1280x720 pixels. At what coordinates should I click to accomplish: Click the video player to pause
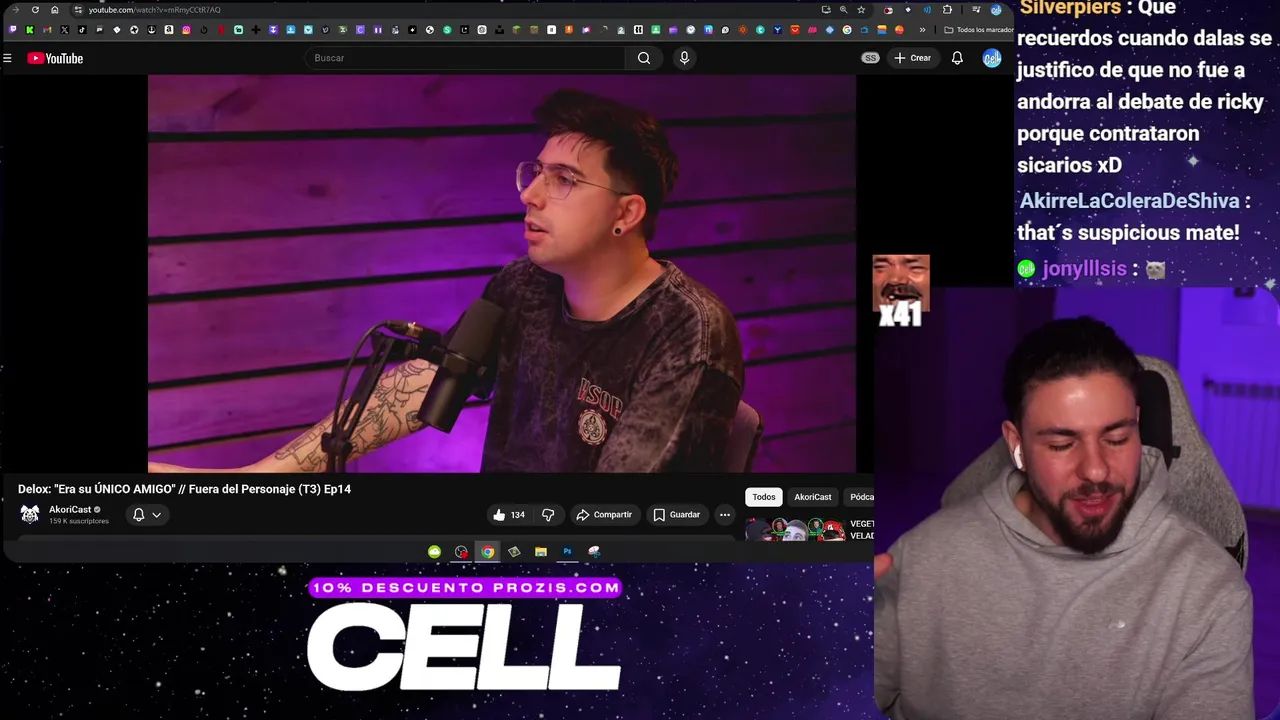point(502,273)
